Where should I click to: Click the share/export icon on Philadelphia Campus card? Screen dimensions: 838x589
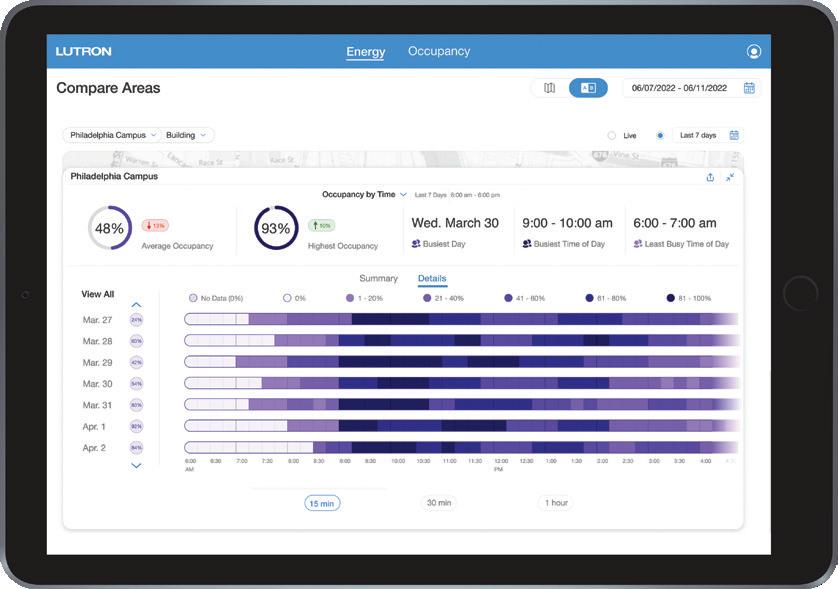tap(710, 177)
